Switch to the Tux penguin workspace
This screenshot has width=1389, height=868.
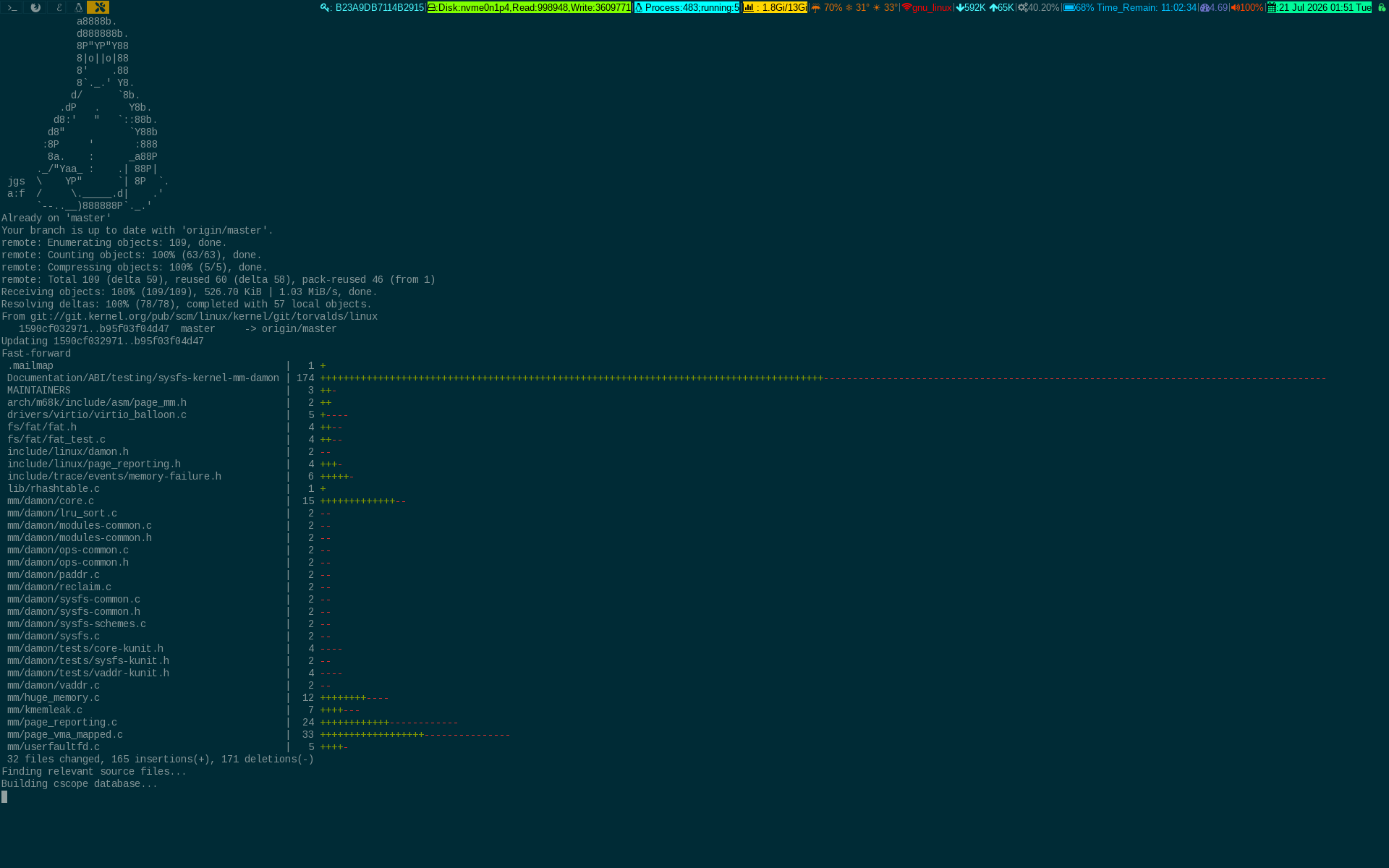click(x=78, y=7)
